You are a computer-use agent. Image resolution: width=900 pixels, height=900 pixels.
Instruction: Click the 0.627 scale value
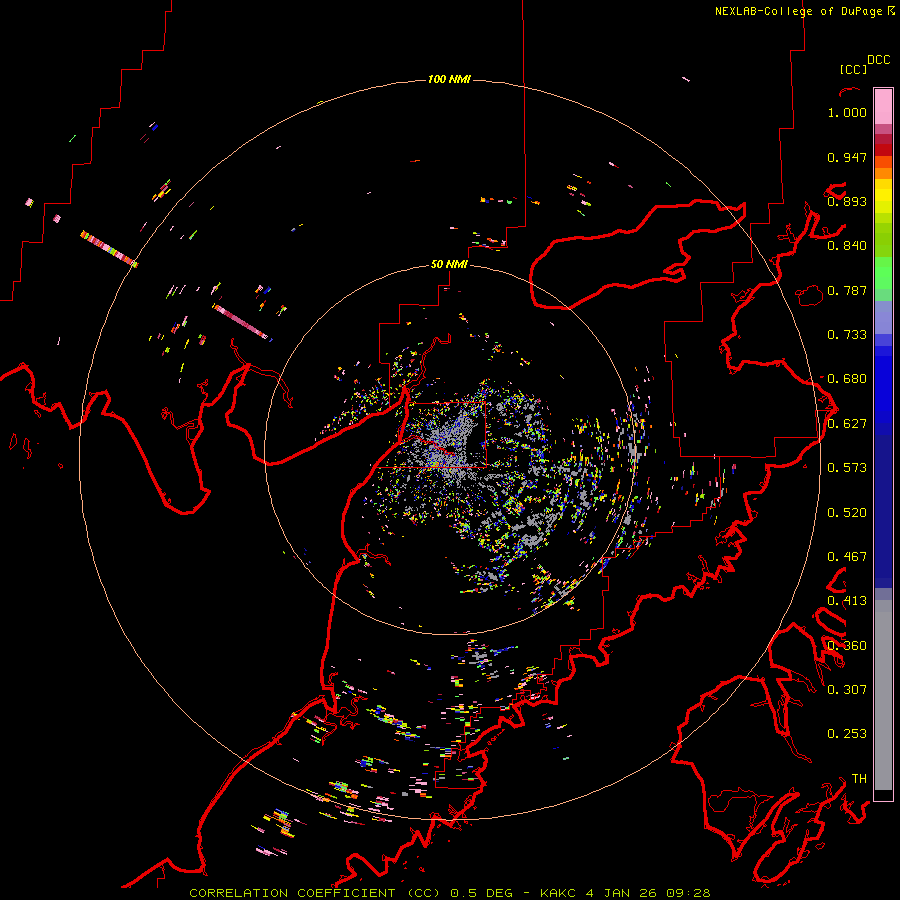tap(847, 424)
